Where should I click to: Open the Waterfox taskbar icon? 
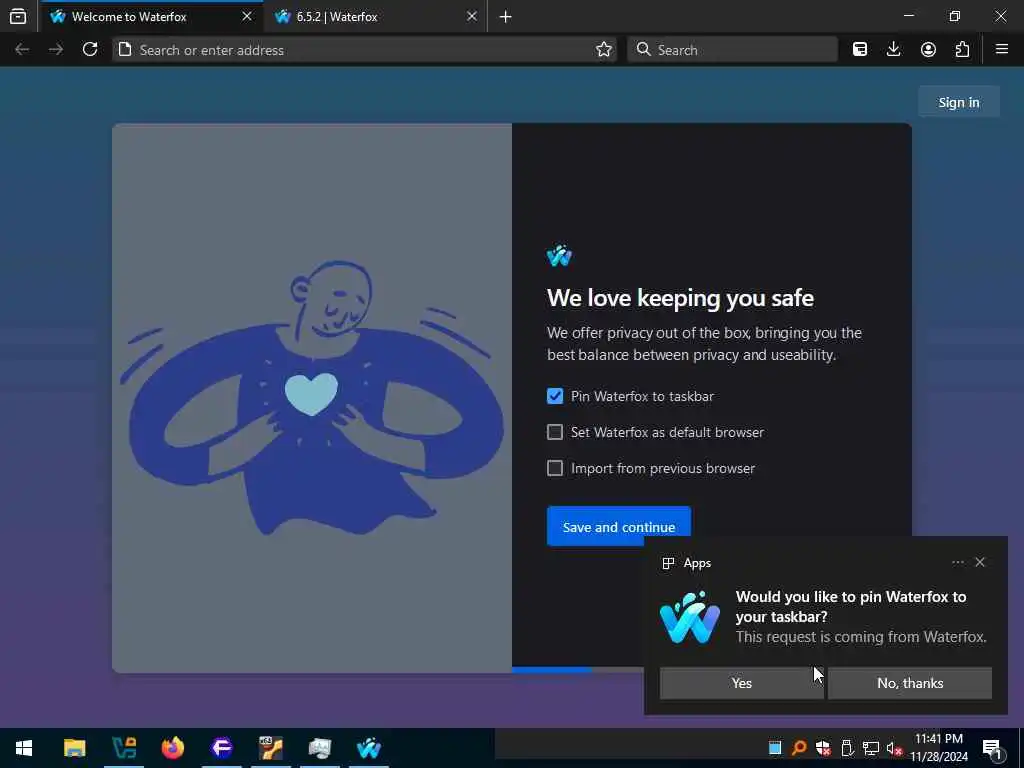point(369,748)
